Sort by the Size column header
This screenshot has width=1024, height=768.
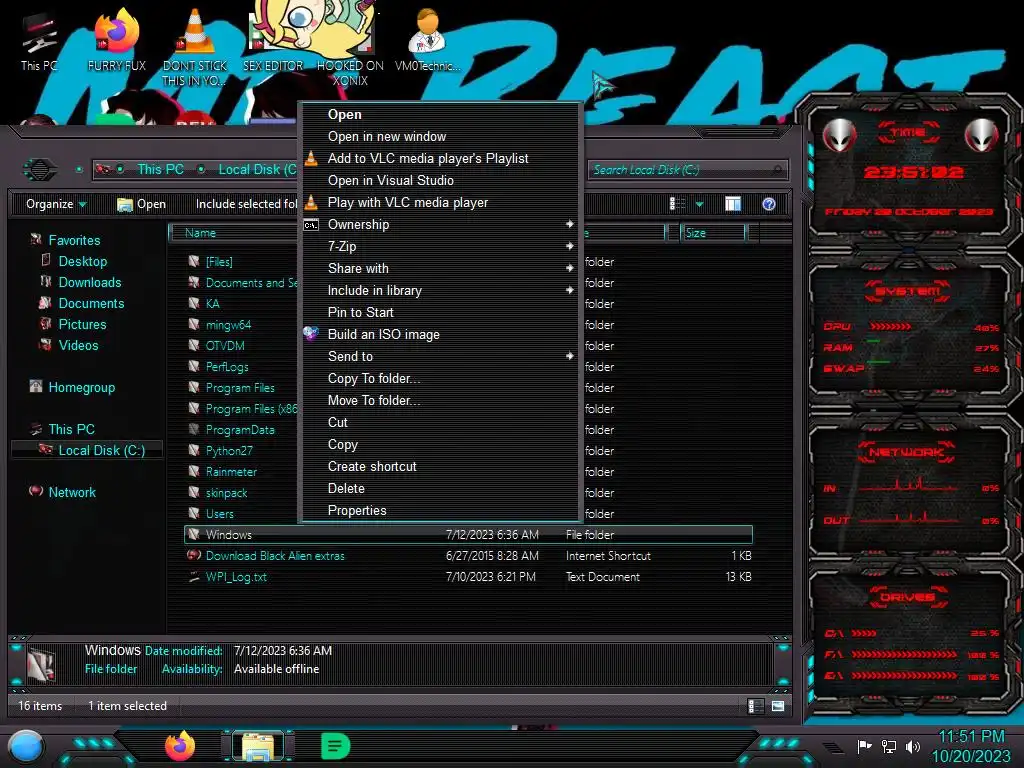713,233
